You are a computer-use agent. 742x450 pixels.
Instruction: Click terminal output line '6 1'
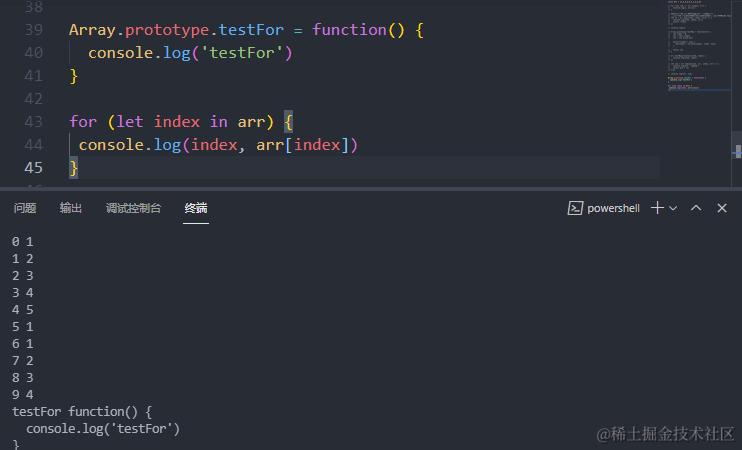point(23,344)
